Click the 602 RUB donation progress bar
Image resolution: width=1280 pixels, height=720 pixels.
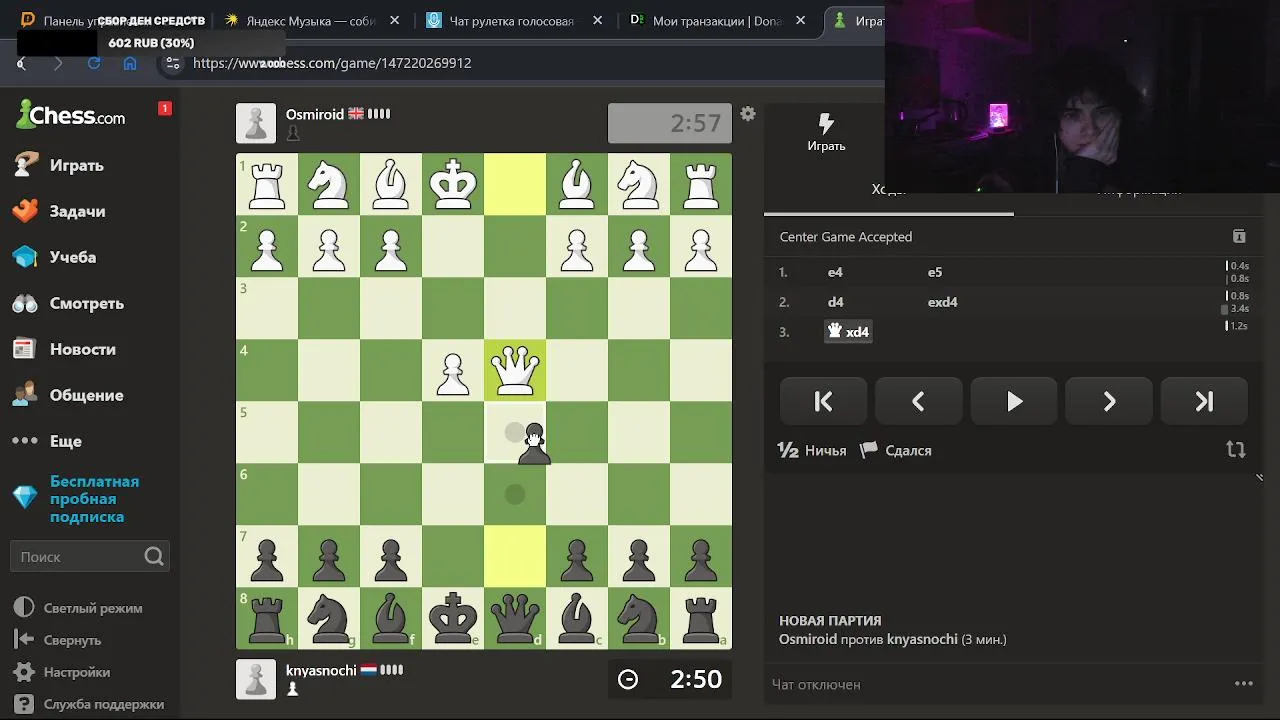click(151, 43)
